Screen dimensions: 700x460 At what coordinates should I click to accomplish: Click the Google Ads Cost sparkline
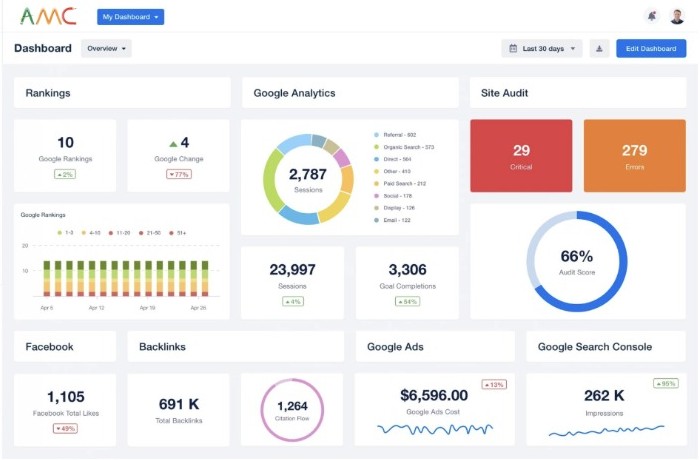pyautogui.click(x=435, y=429)
